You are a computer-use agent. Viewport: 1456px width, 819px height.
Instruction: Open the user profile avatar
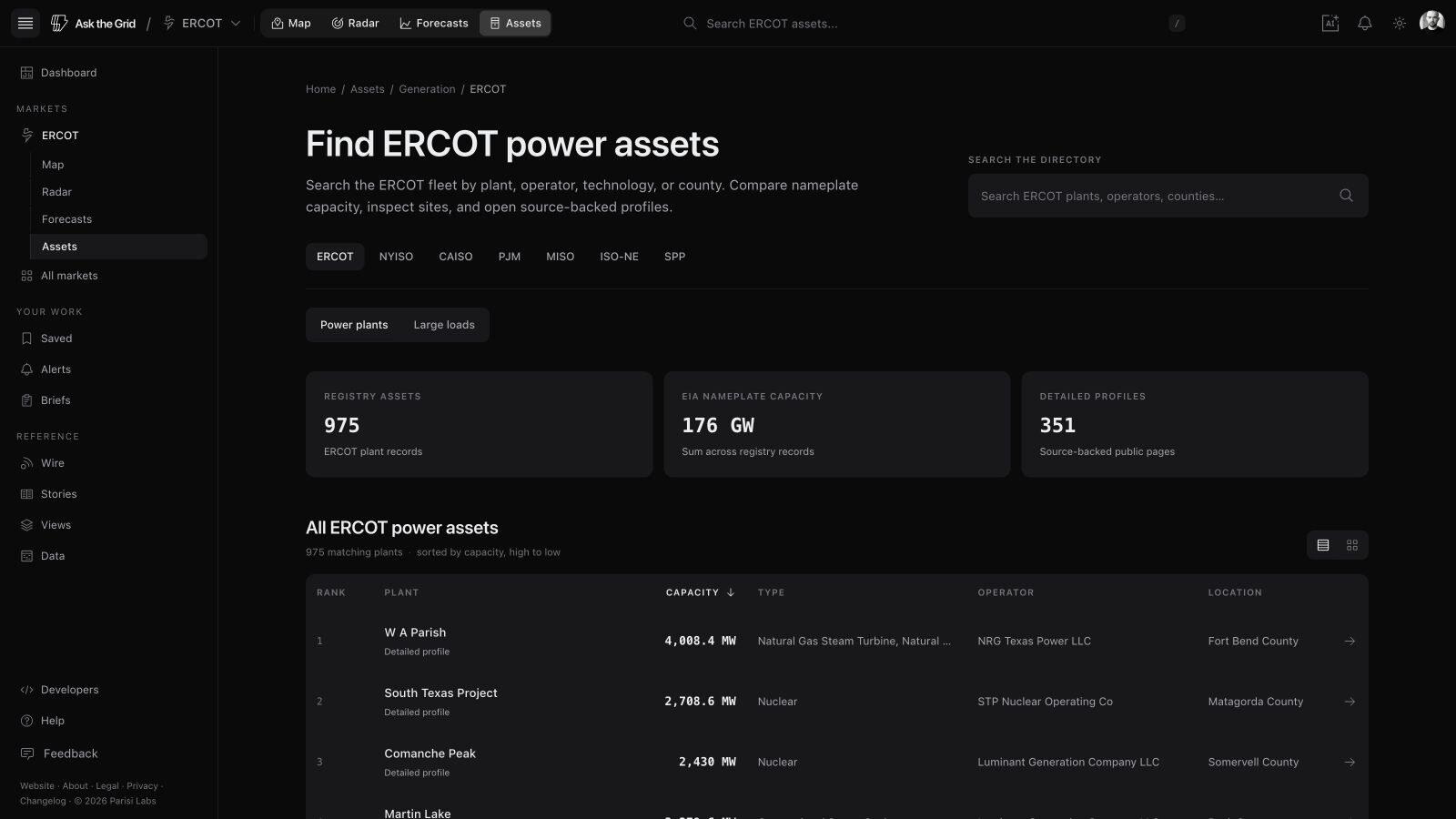point(1432,22)
